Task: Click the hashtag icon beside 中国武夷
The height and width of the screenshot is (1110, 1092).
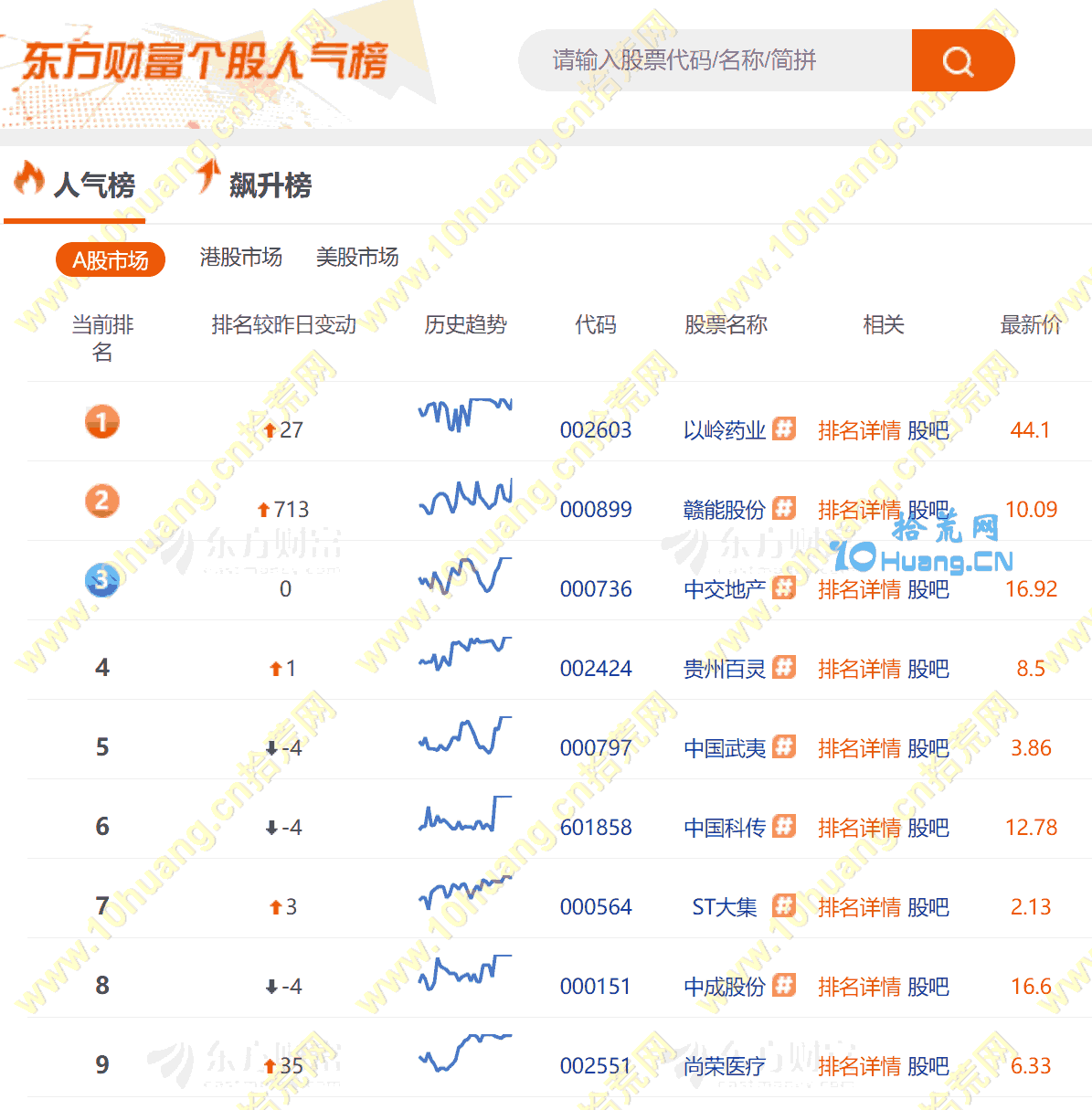Action: point(784,746)
